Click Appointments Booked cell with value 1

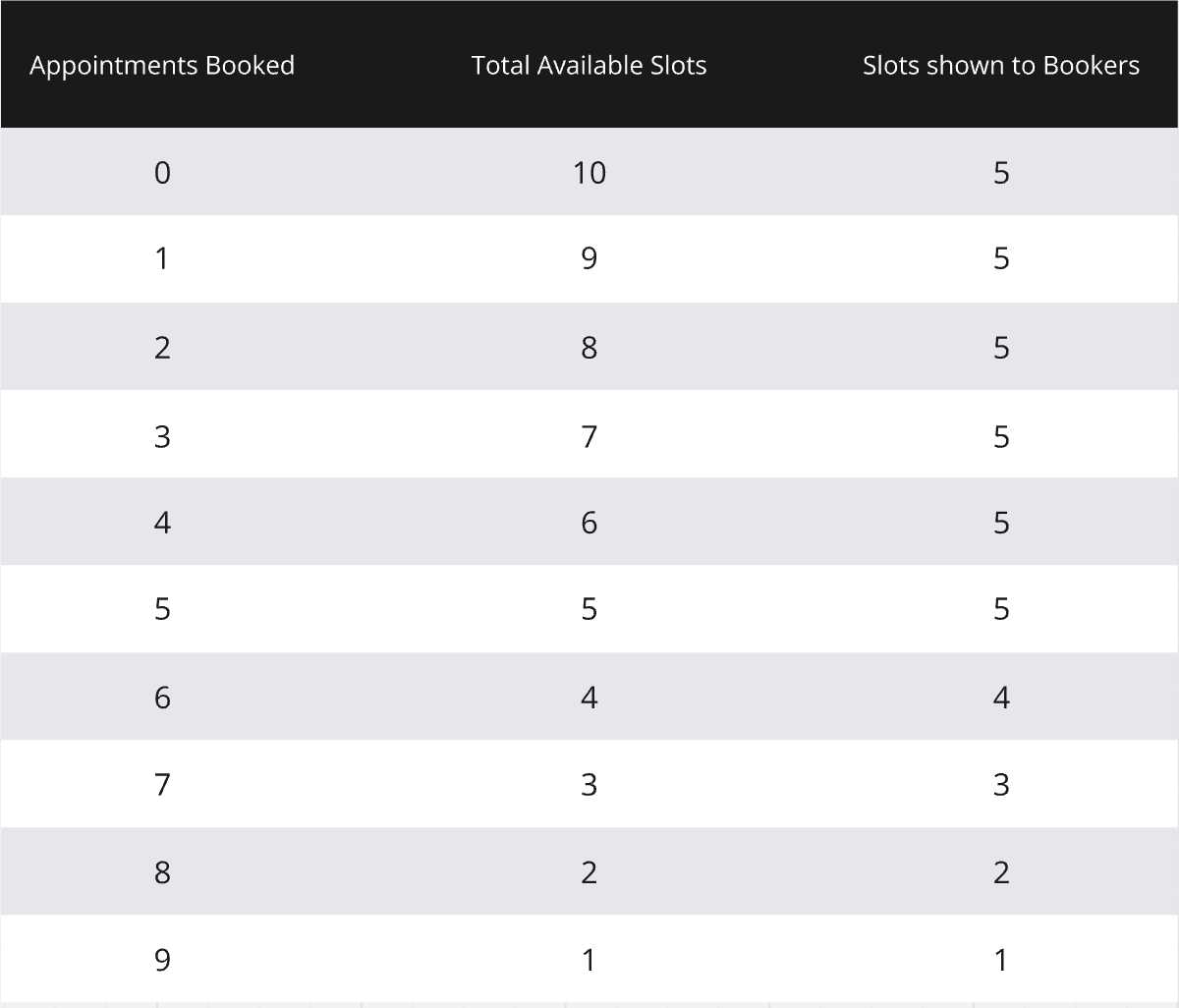(x=162, y=259)
